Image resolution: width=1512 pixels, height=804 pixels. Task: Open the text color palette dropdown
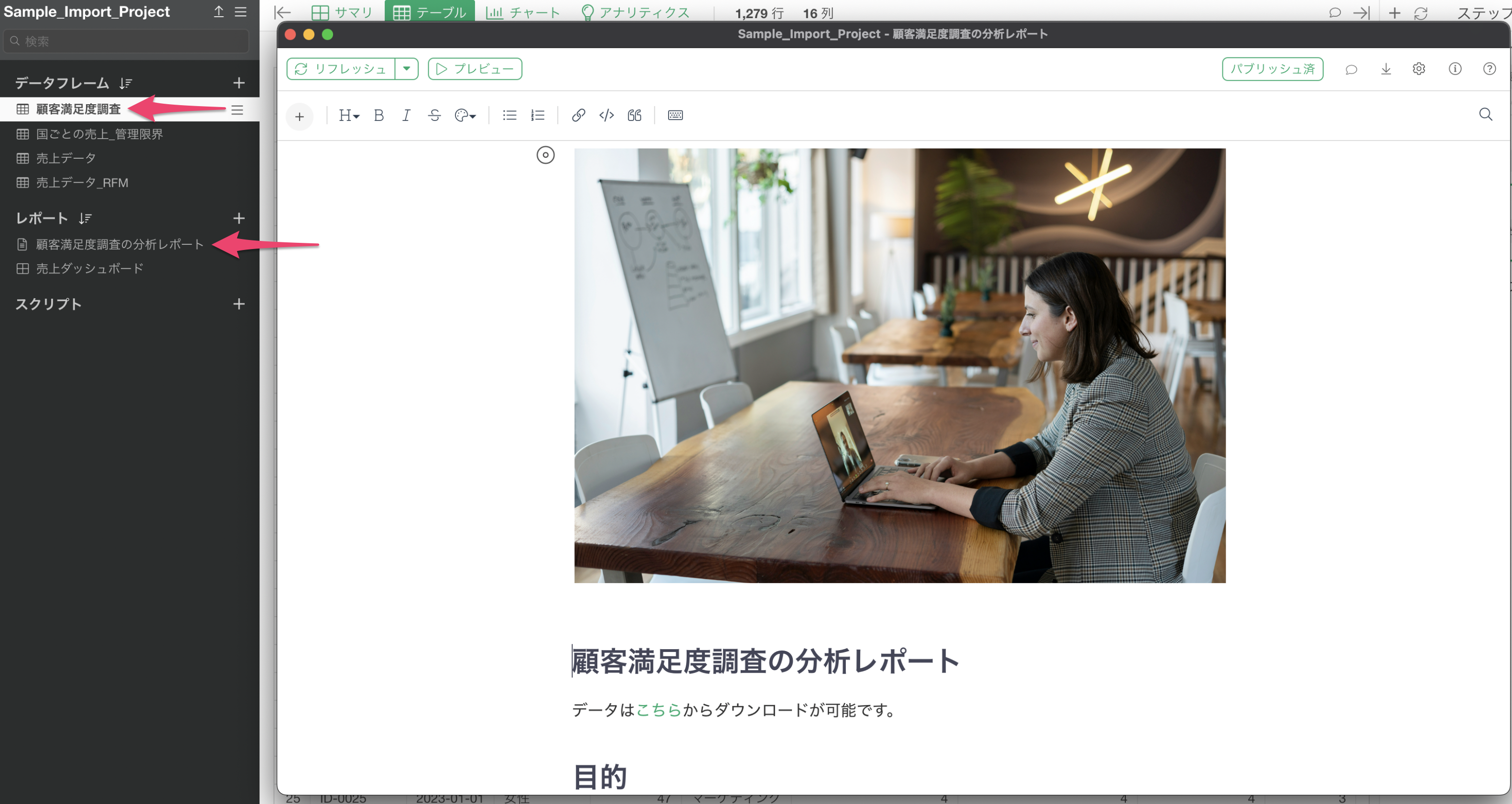click(x=465, y=115)
